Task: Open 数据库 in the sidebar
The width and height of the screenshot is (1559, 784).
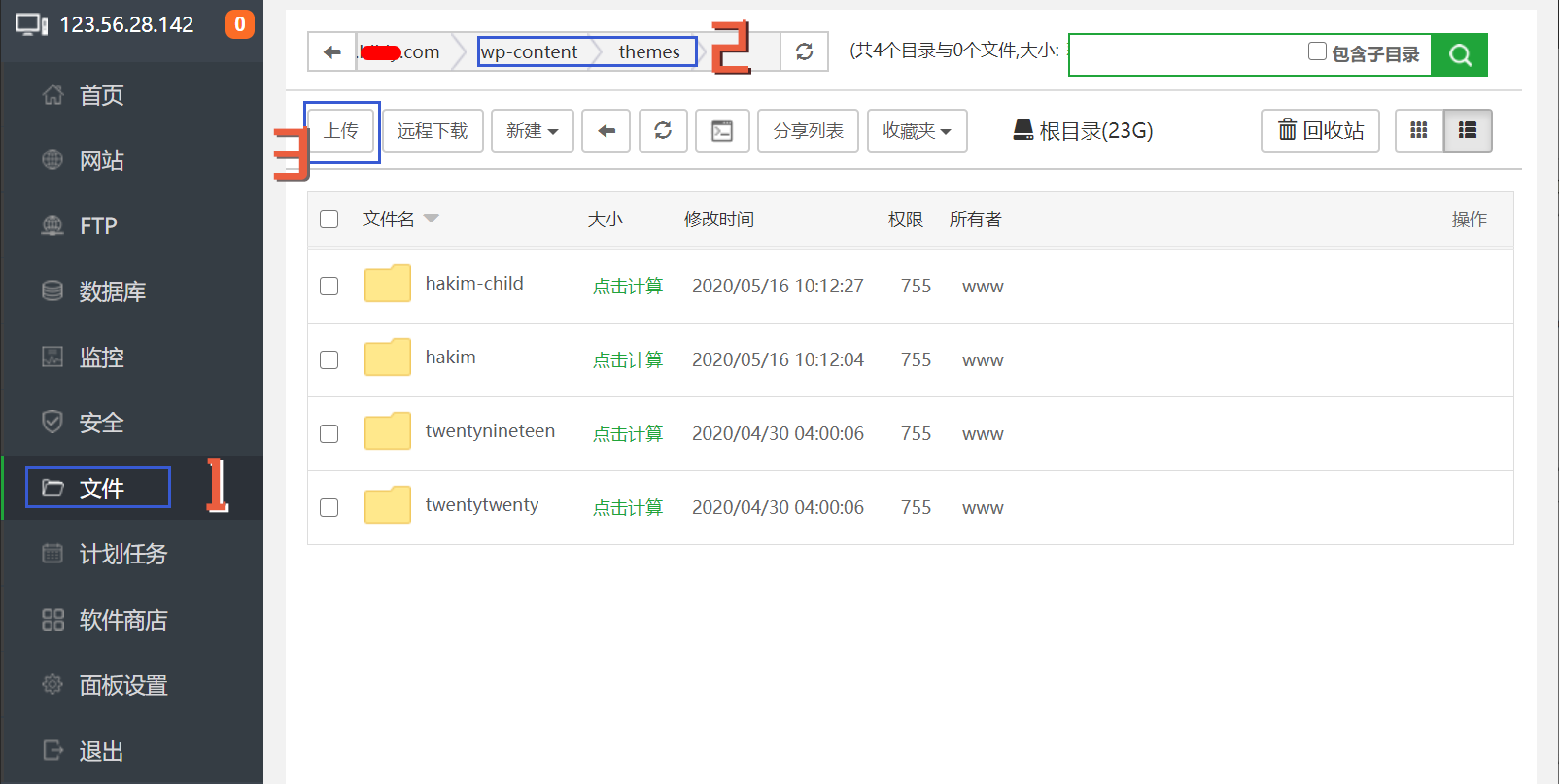Action: click(x=112, y=291)
